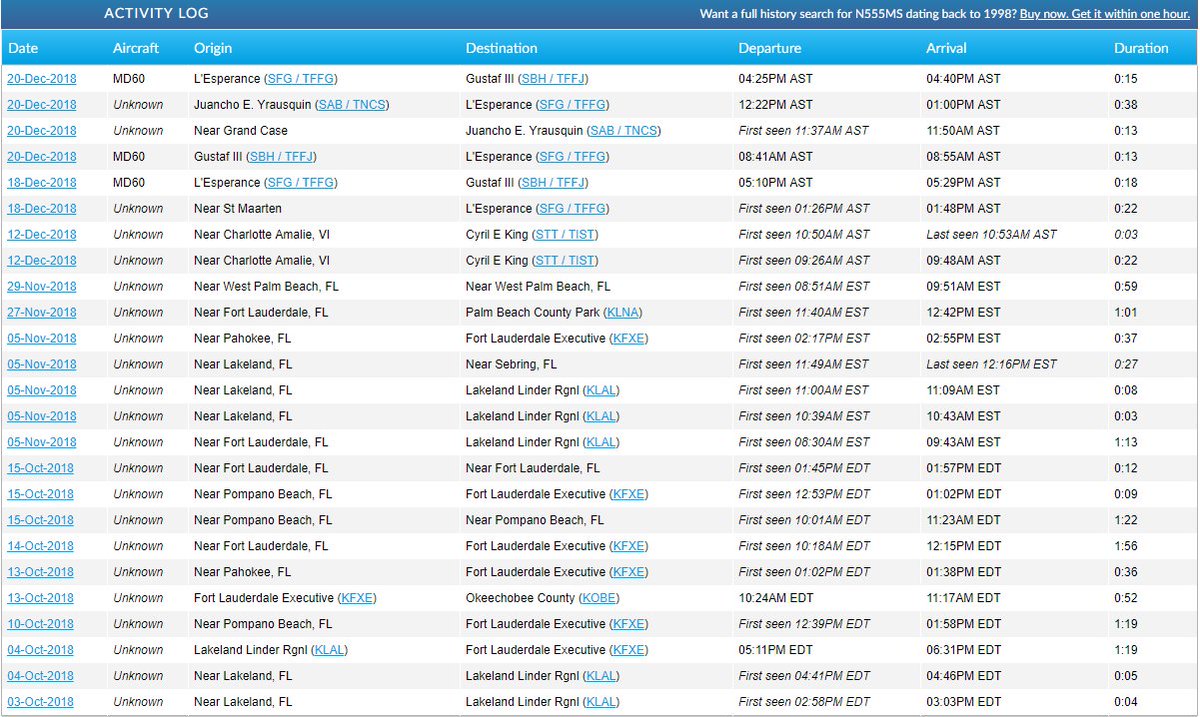Click SFG / TFFG destination link in 01:26PM row
1200x717 pixels.
point(573,209)
